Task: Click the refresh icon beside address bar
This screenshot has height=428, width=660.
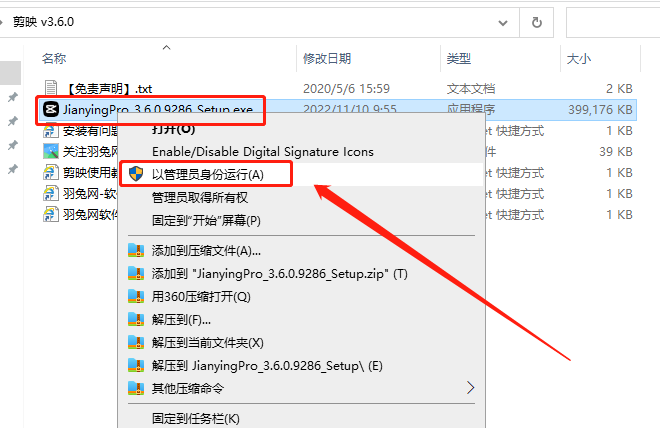Action: click(537, 22)
